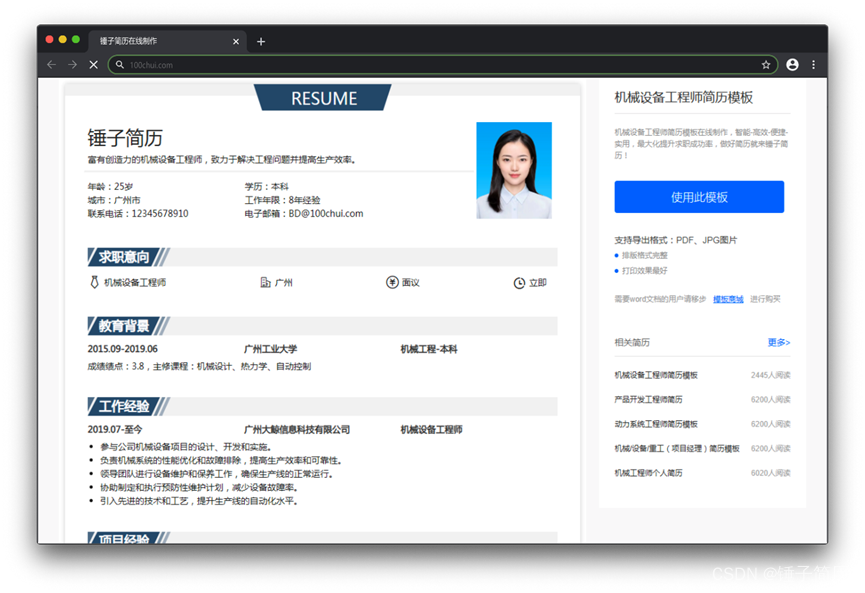Open 机械/设备/重工（项目经理）简历模板 link

pos(677,448)
